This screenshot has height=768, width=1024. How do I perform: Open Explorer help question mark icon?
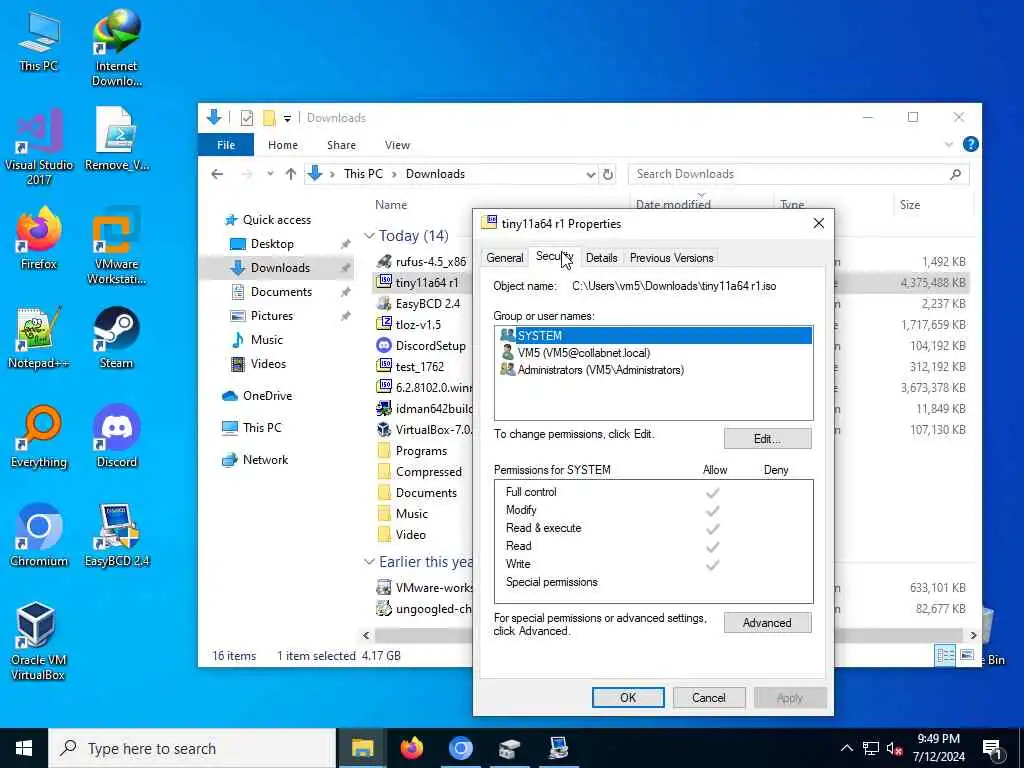pos(970,144)
